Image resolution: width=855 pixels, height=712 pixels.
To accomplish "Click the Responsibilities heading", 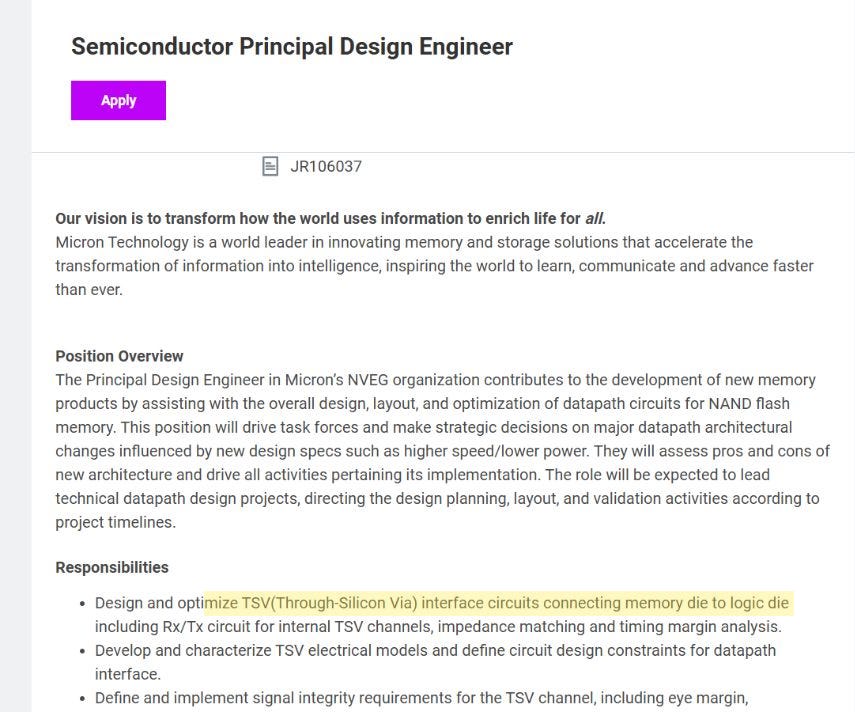I will (x=112, y=568).
